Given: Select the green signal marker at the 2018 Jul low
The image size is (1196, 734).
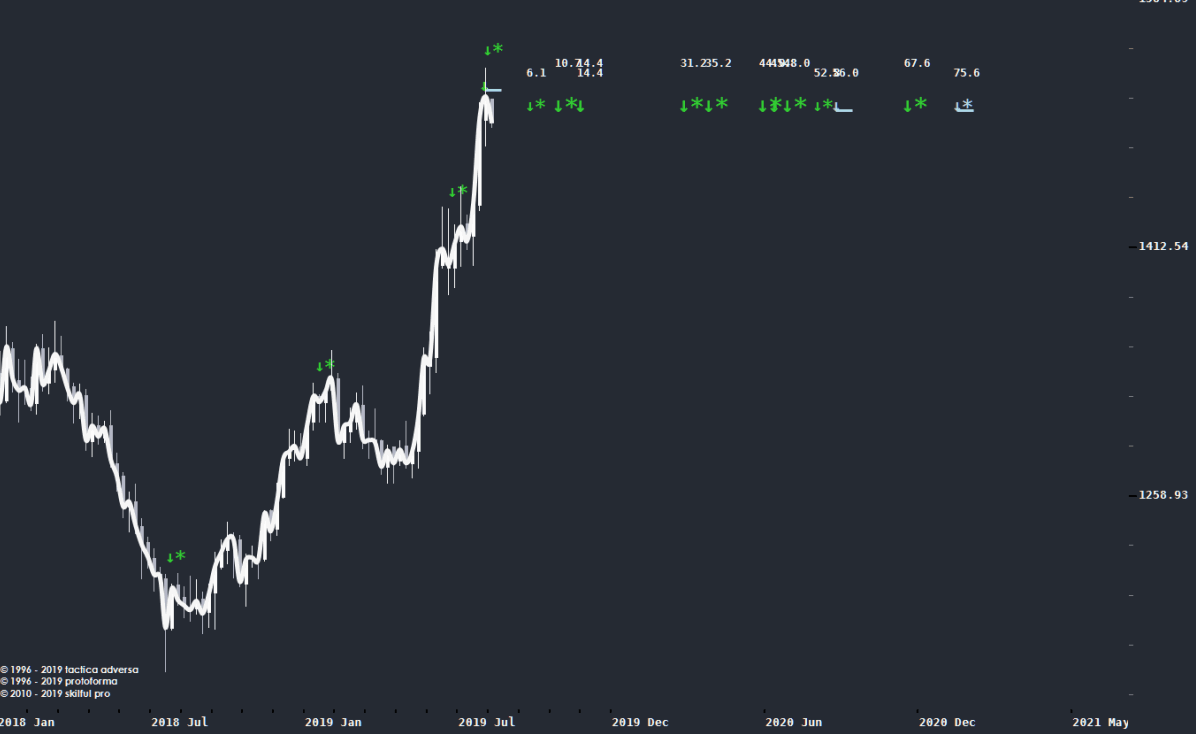Looking at the screenshot, I should (176, 557).
